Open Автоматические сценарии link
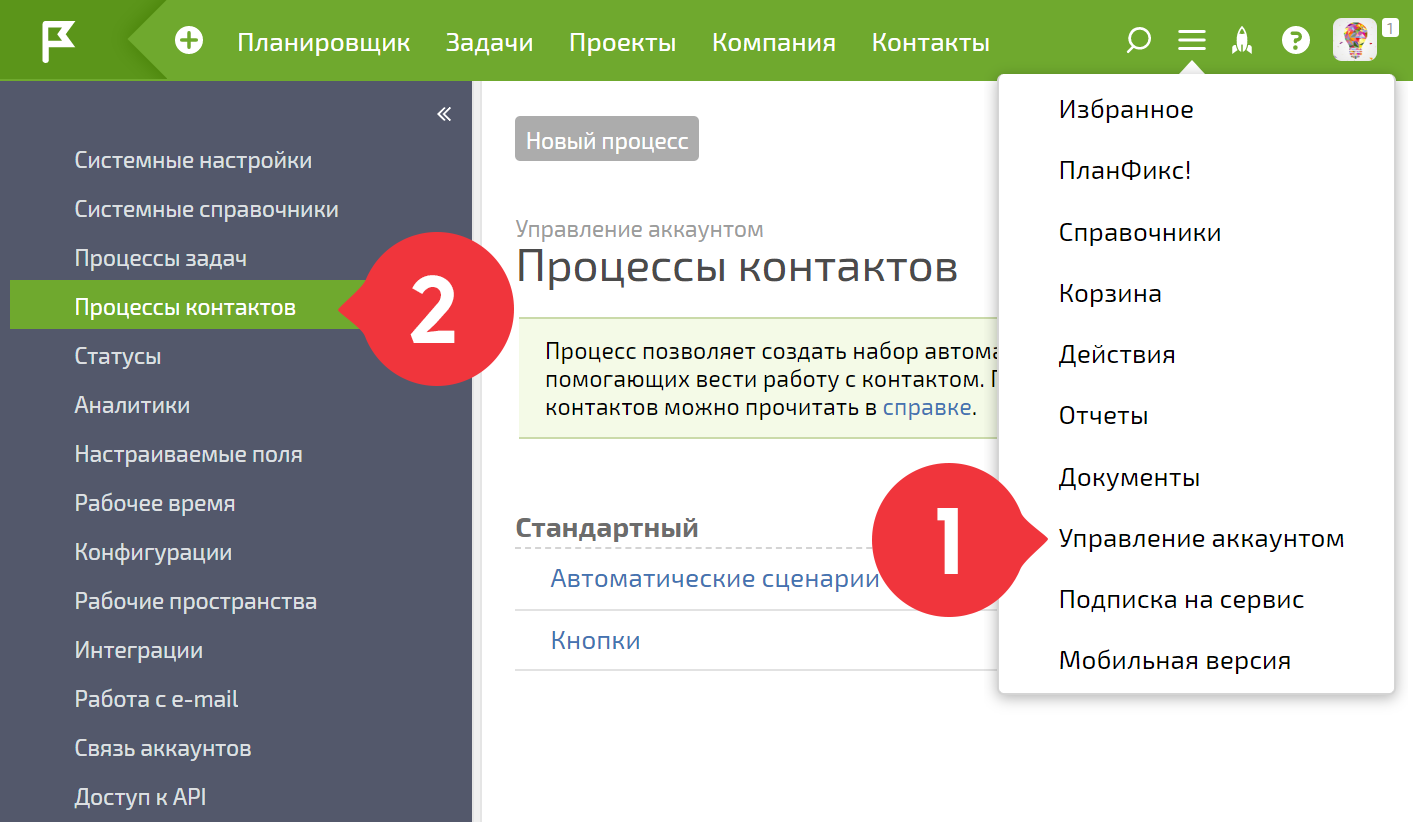 click(715, 579)
